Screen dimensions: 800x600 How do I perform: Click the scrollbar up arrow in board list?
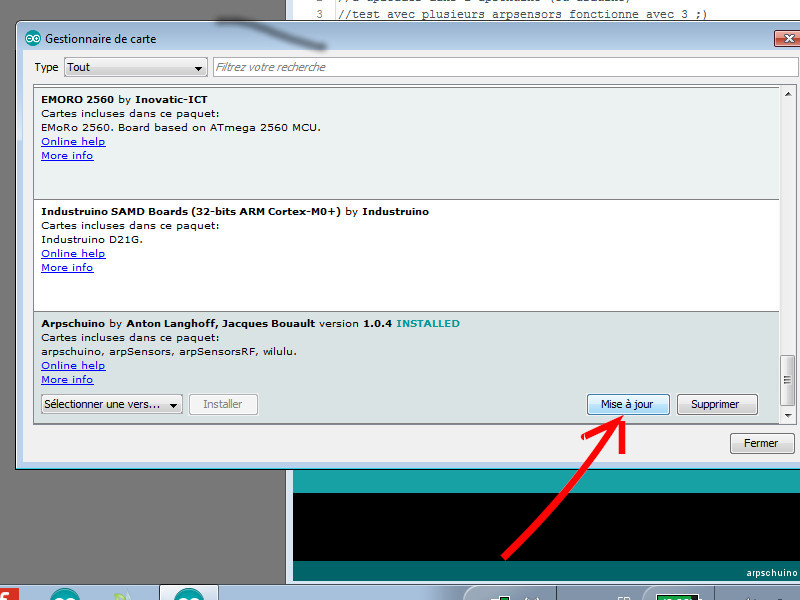click(788, 94)
